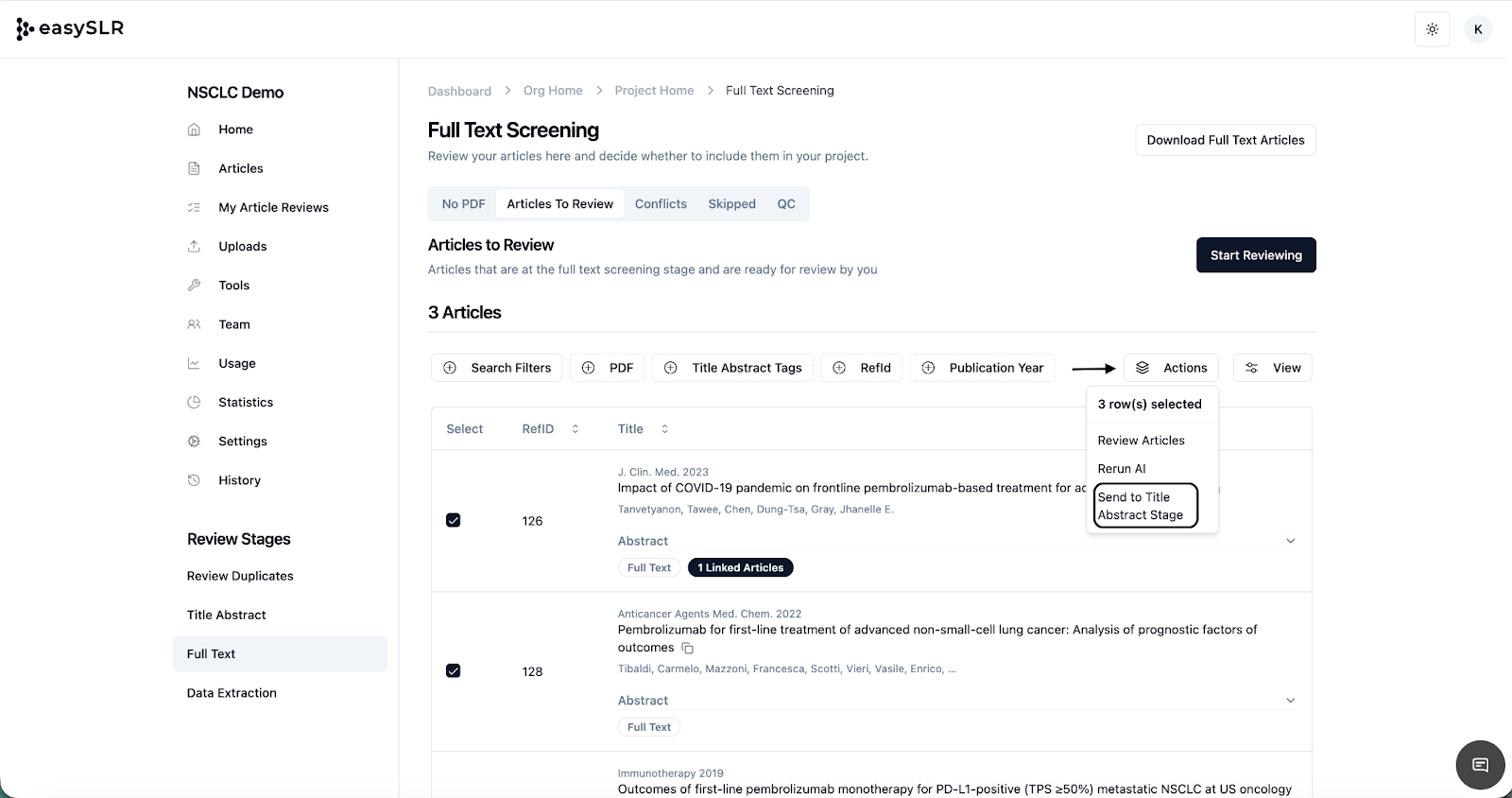Viewport: 1512px width, 798px height.
Task: Open the chat support bubble icon
Action: [x=1480, y=765]
